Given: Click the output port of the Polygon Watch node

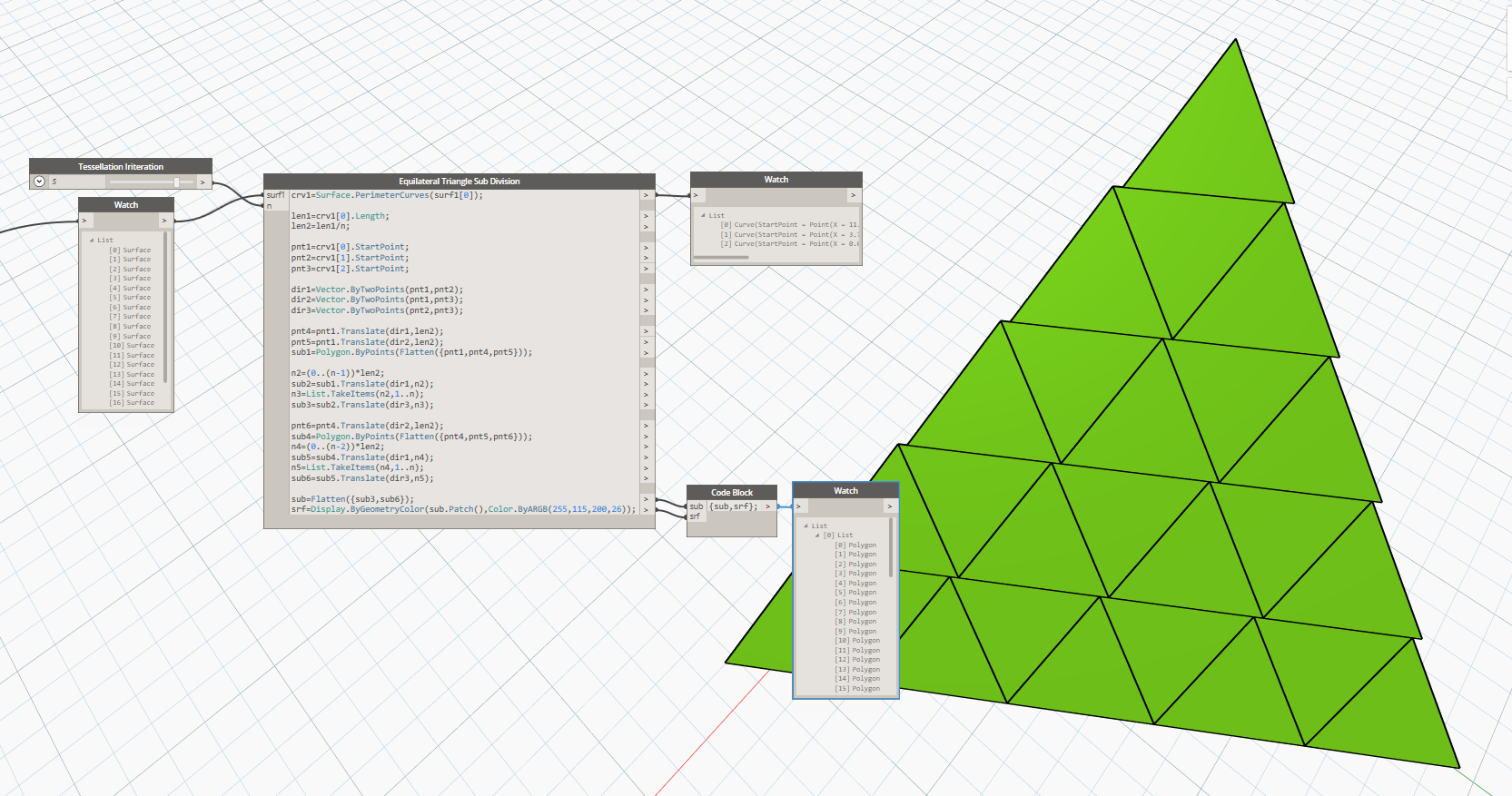Looking at the screenshot, I should pos(889,506).
